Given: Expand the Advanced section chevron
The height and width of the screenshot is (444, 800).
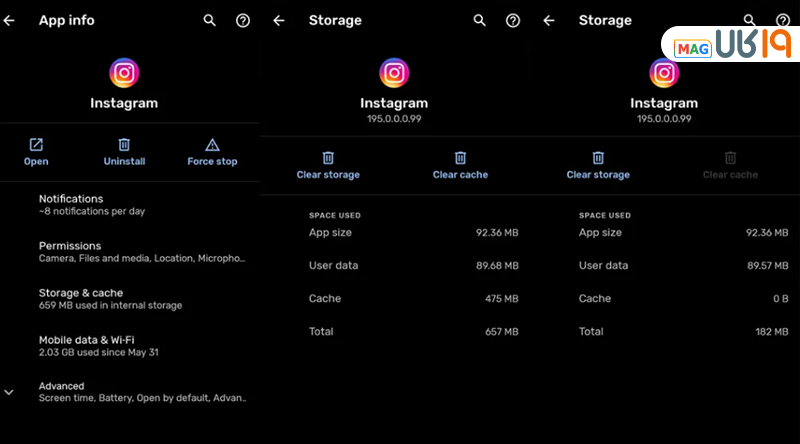Looking at the screenshot, I should (9, 392).
